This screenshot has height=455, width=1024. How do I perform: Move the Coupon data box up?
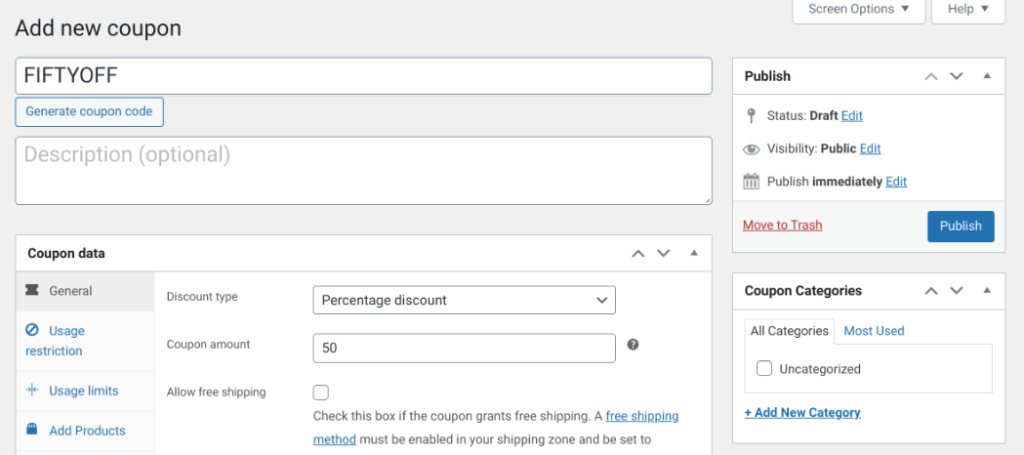[x=638, y=253]
